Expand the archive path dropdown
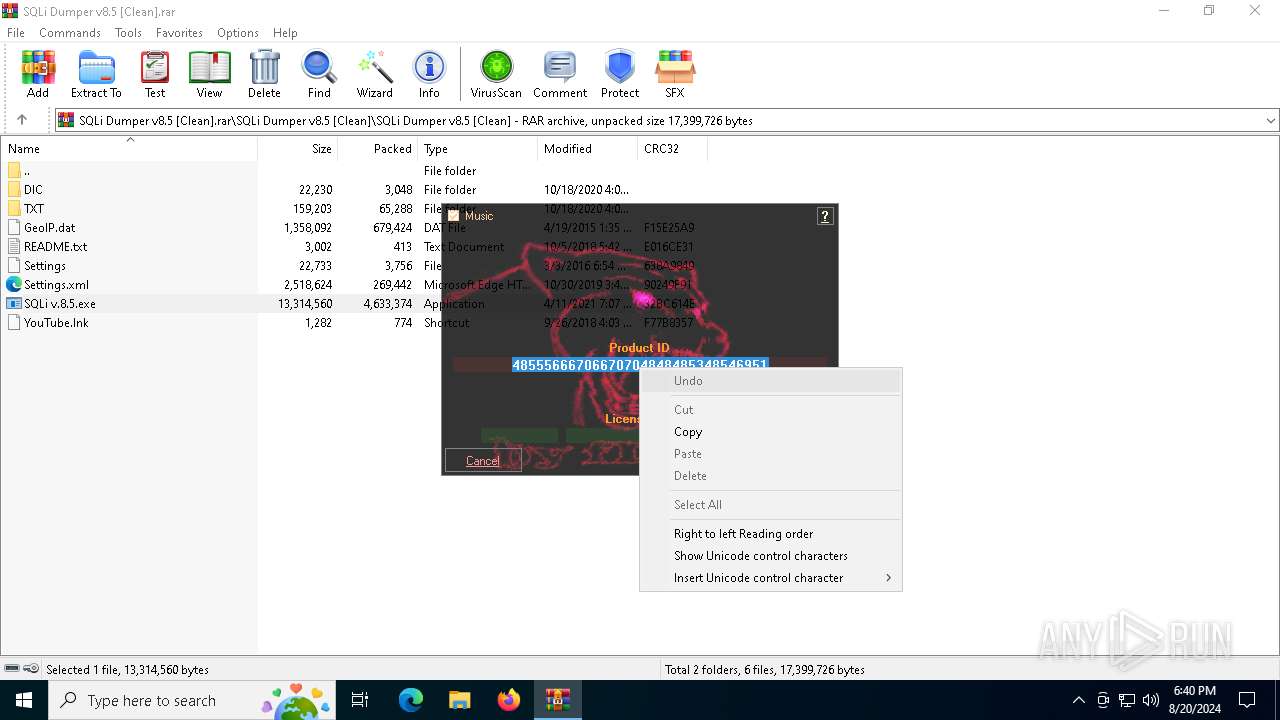 pos(1271,120)
